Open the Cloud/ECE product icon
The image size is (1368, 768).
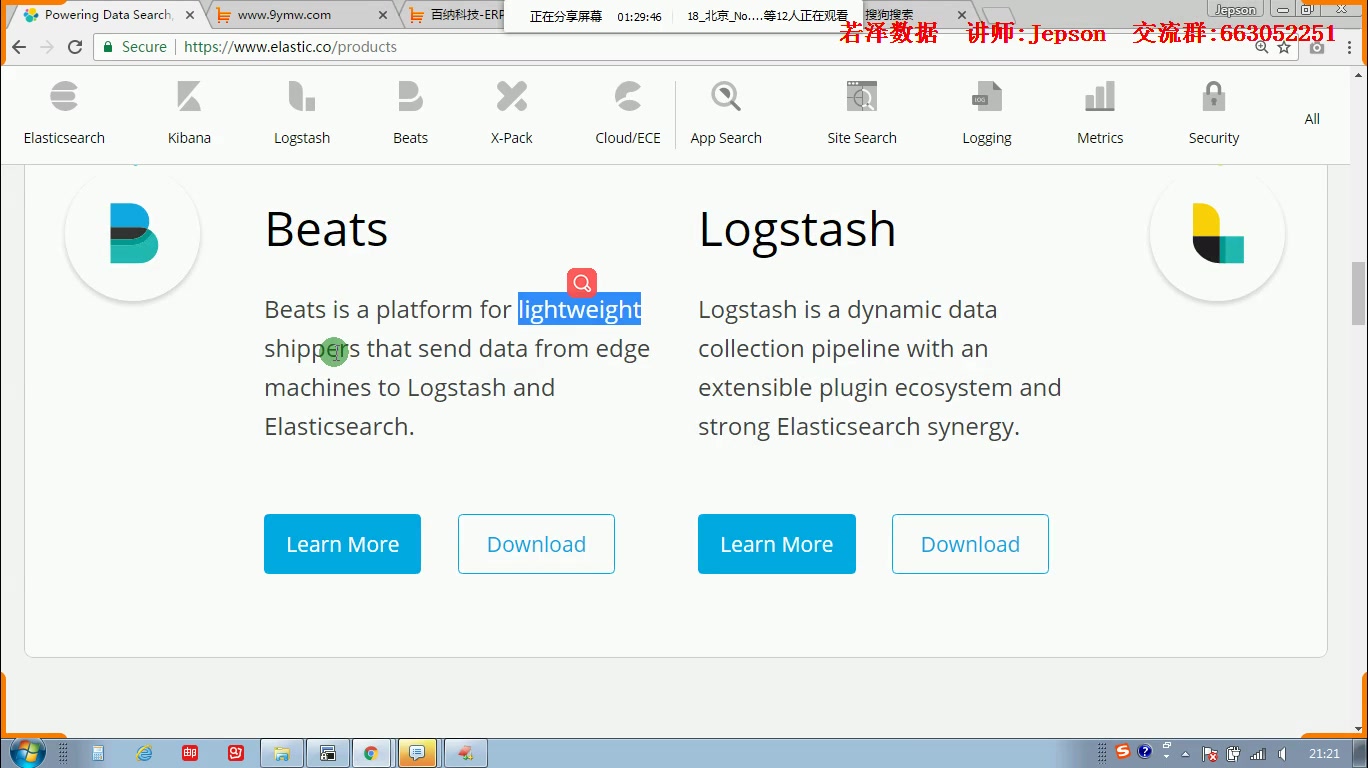pyautogui.click(x=628, y=97)
